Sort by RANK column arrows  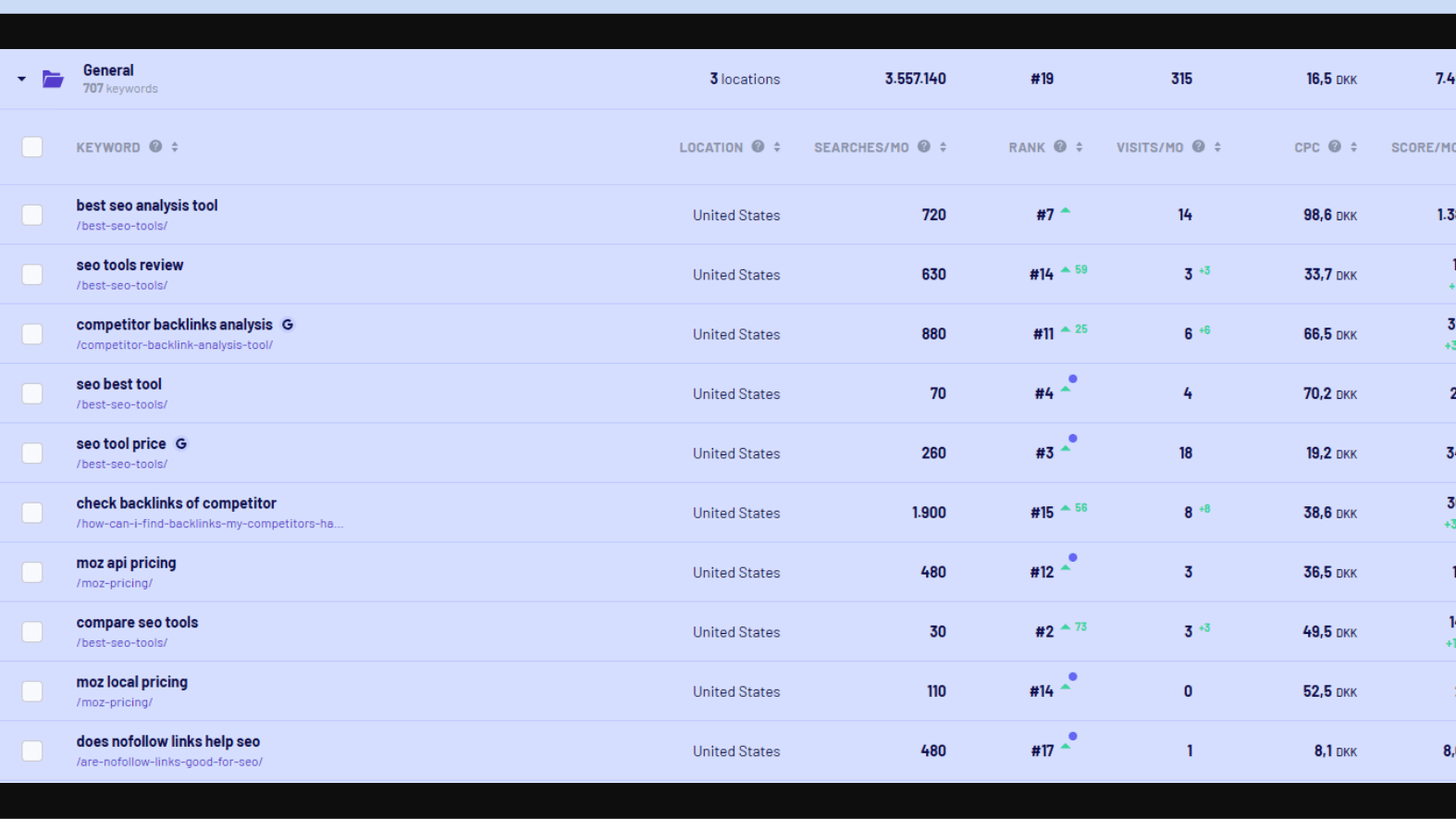1079,147
